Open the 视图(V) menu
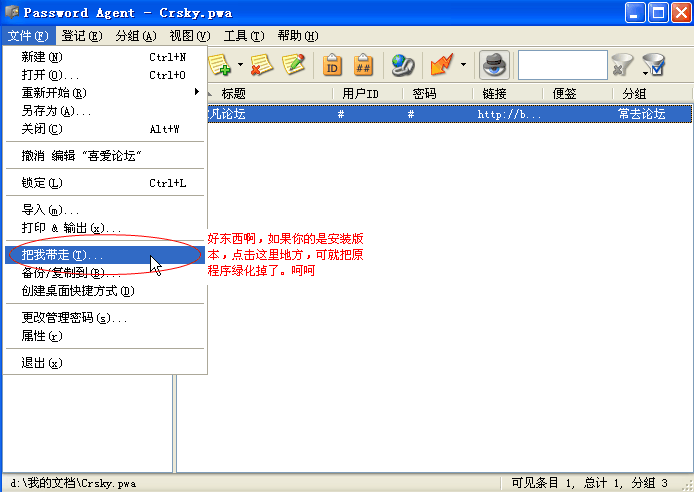This screenshot has width=694, height=492. [x=190, y=36]
